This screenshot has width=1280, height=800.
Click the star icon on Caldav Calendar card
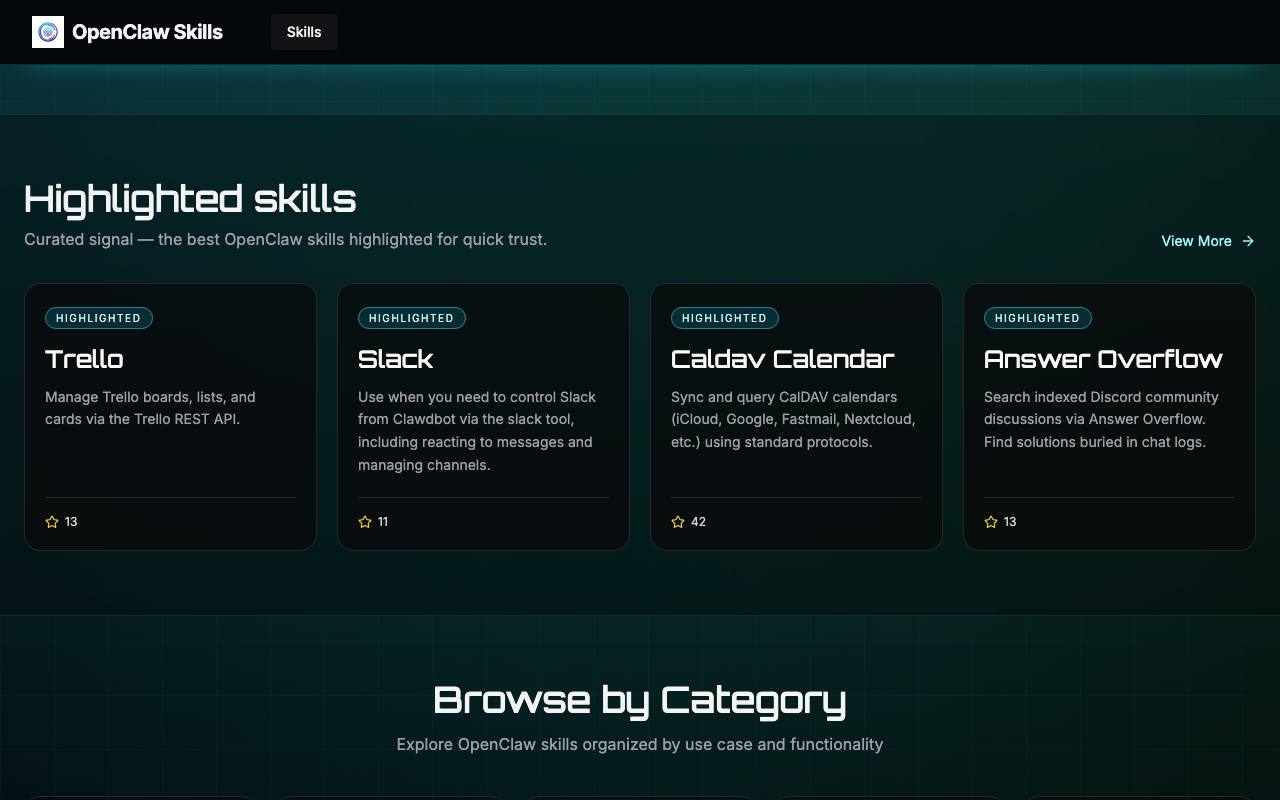pos(678,522)
